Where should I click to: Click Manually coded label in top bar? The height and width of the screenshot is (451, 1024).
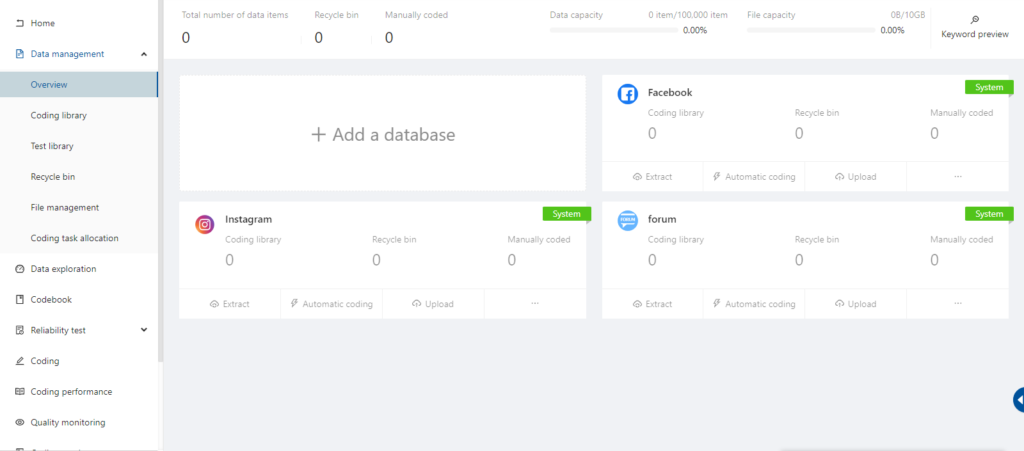pyautogui.click(x=417, y=14)
